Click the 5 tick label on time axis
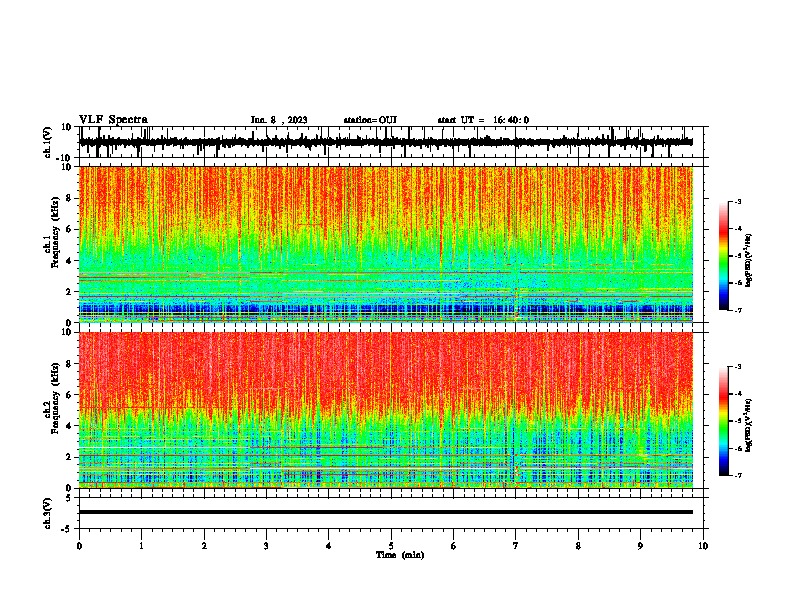 [391, 546]
